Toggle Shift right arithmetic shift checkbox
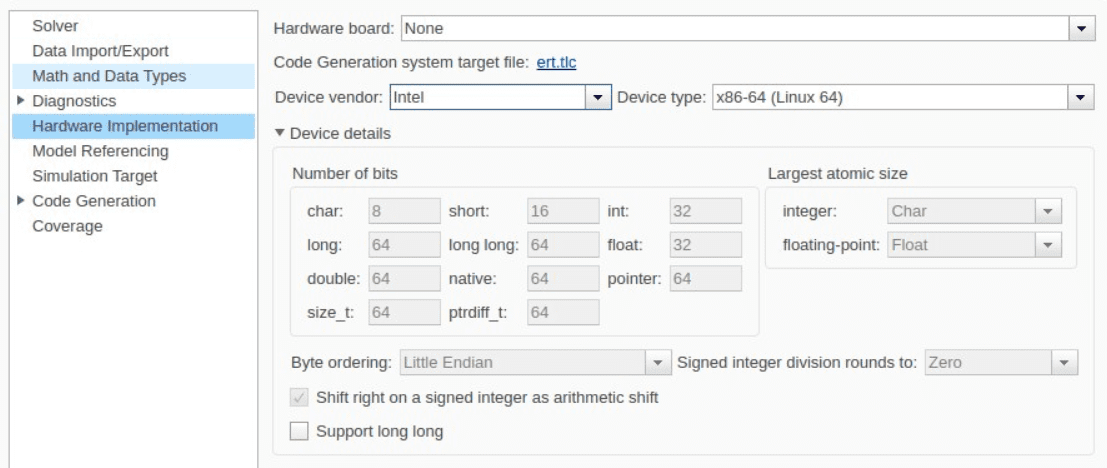This screenshot has width=1107, height=468. tap(300, 398)
